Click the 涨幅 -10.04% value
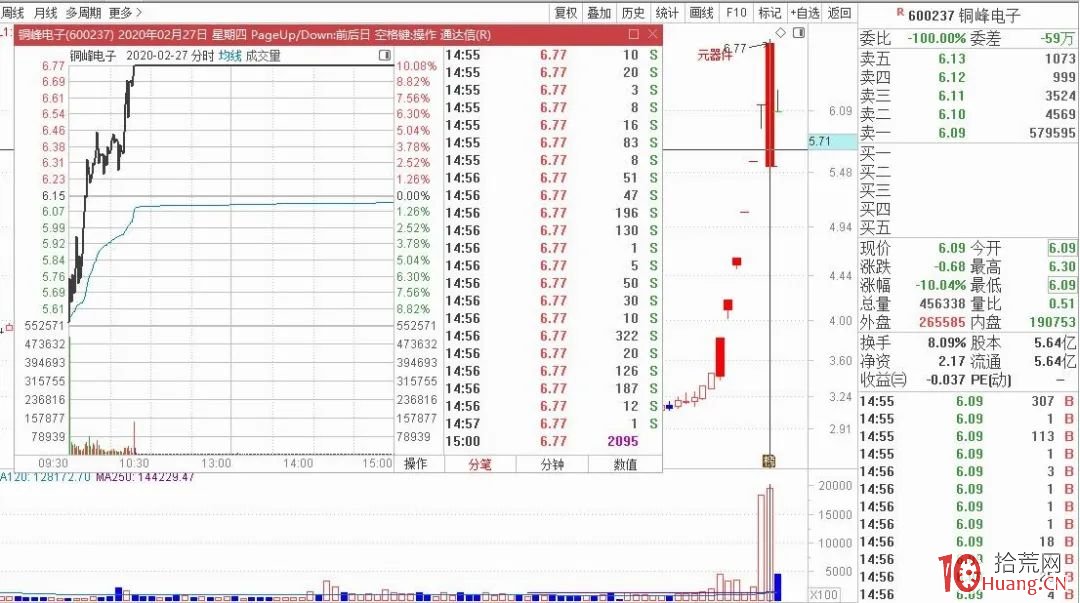The width and height of the screenshot is (1080, 603). pos(940,285)
